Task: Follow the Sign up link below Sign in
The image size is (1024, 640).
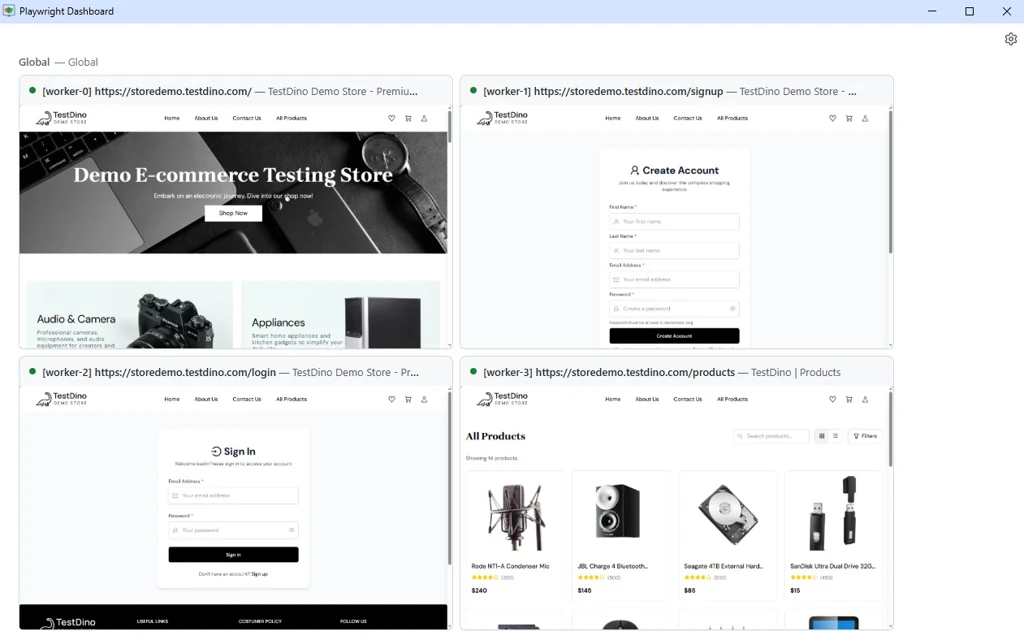Action: 259,574
